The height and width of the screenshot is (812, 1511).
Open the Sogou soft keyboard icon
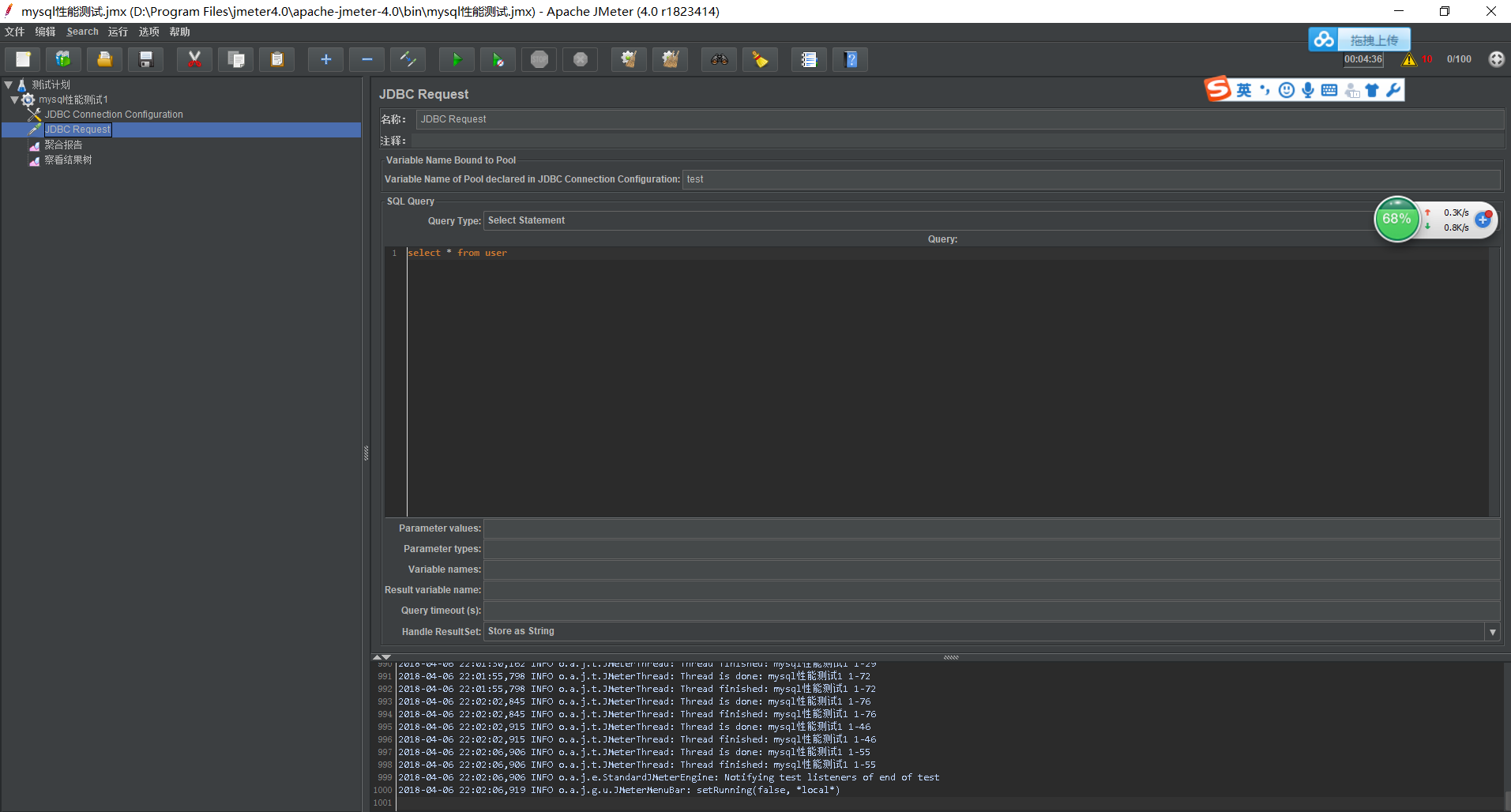pos(1329,90)
